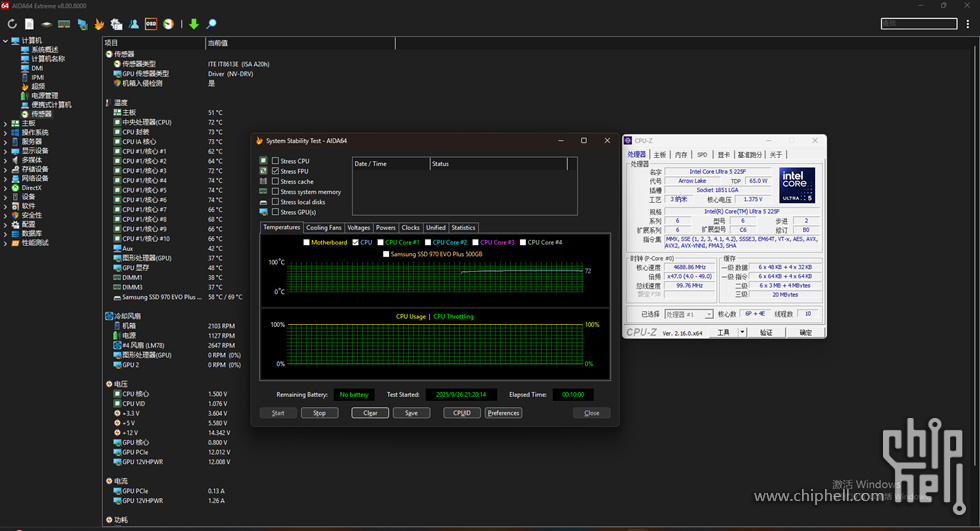The height and width of the screenshot is (531, 980).
Task: Open CPU-Z 工具 dropdown arrow
Action: click(742, 332)
